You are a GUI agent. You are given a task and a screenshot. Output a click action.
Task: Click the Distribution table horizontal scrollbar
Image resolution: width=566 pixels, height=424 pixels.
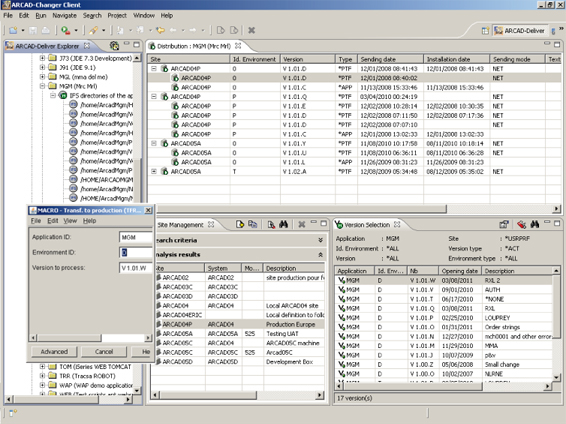click(x=301, y=209)
